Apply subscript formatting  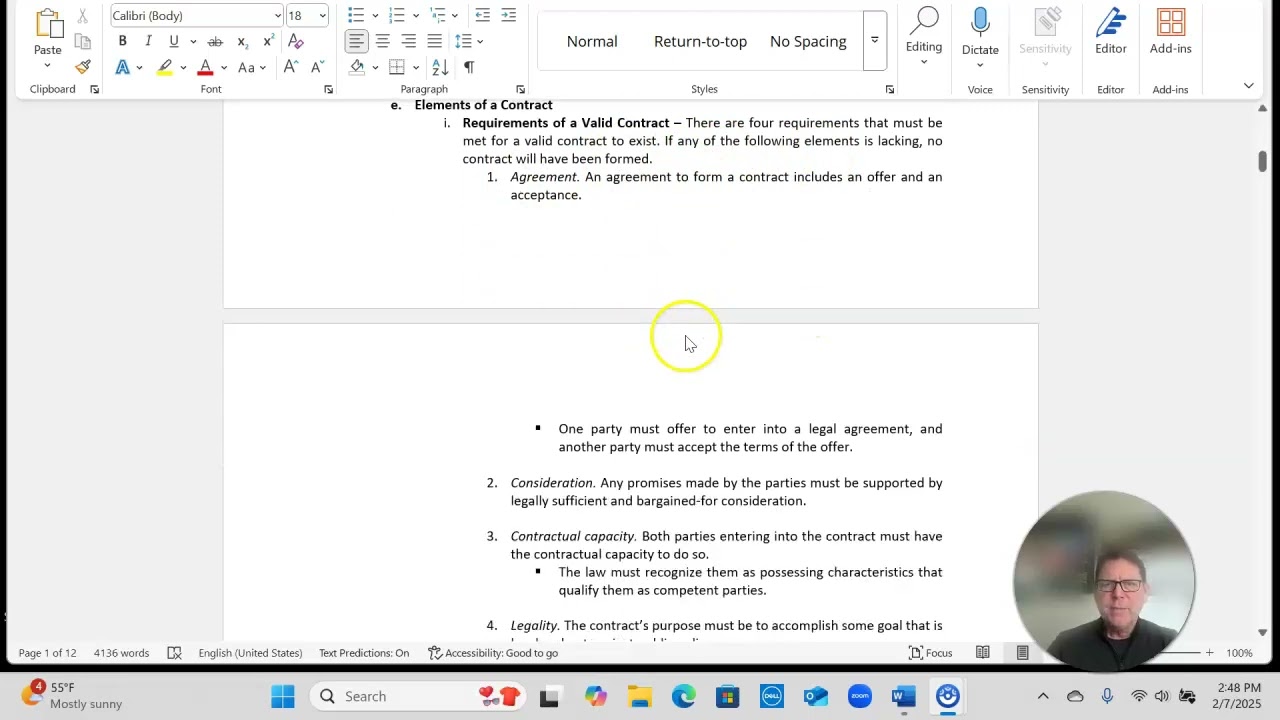click(x=242, y=41)
